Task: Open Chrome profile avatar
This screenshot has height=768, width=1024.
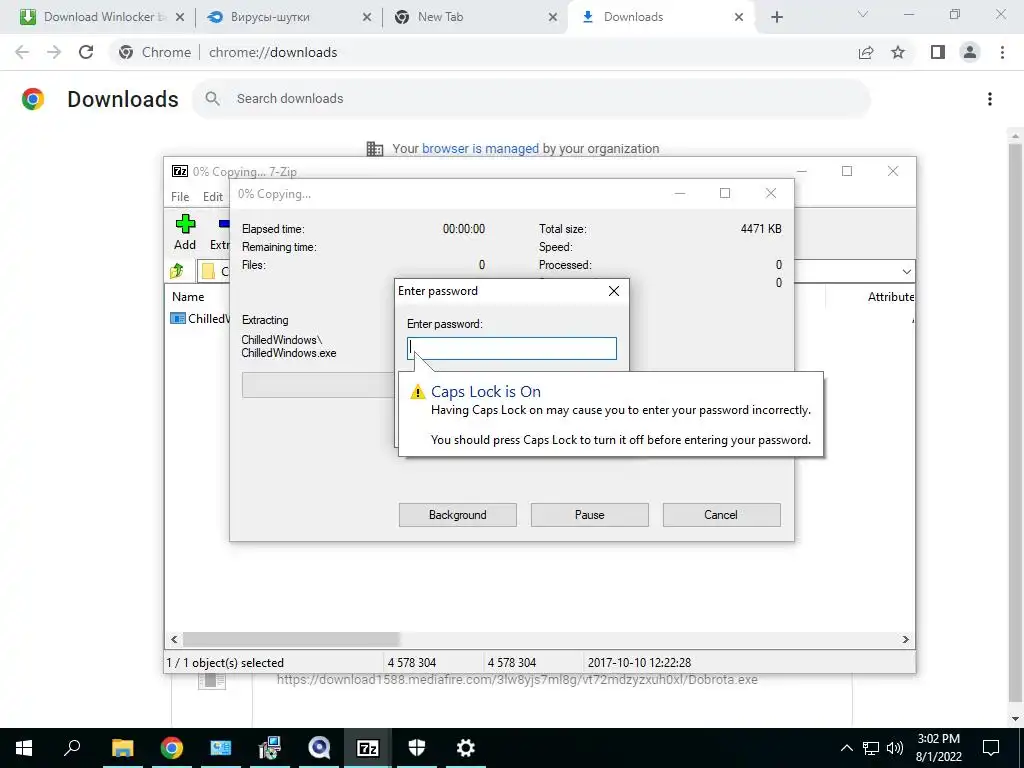Action: pos(970,52)
